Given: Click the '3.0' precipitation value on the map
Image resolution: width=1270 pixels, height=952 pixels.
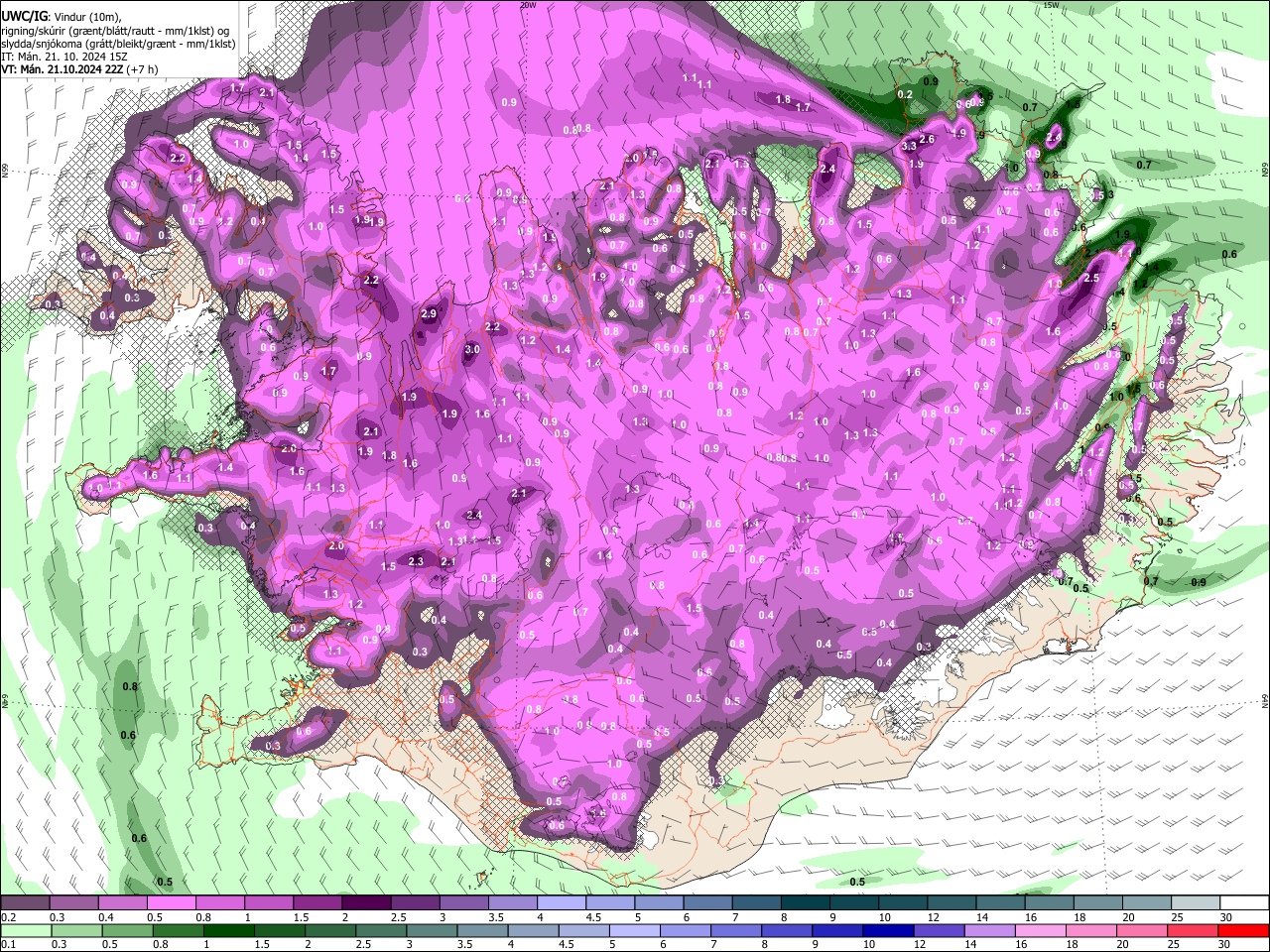Looking at the screenshot, I should (x=472, y=349).
